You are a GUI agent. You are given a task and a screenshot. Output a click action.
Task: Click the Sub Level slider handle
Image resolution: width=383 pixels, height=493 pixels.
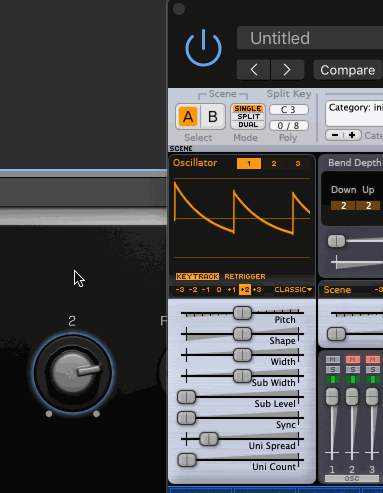tap(186, 397)
